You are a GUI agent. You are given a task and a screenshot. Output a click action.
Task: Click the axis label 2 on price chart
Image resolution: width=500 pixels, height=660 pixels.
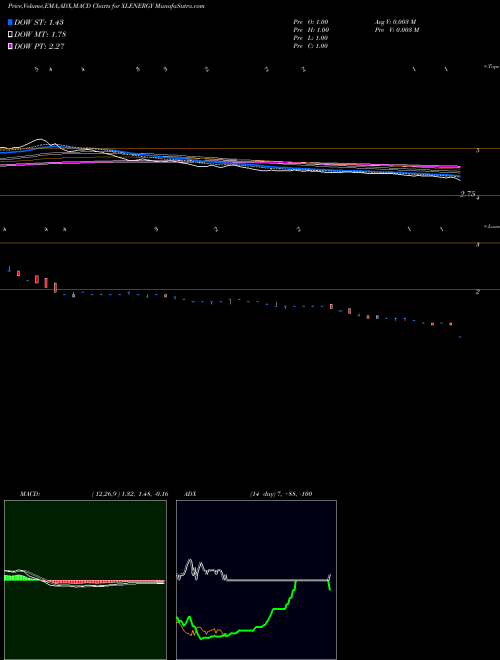click(477, 291)
